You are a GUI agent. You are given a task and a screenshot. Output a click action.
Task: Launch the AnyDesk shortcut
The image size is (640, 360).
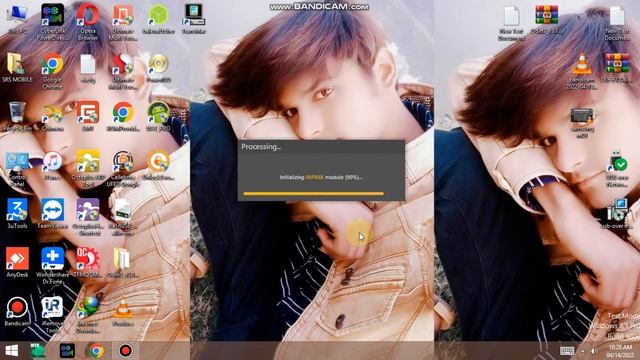point(17,262)
